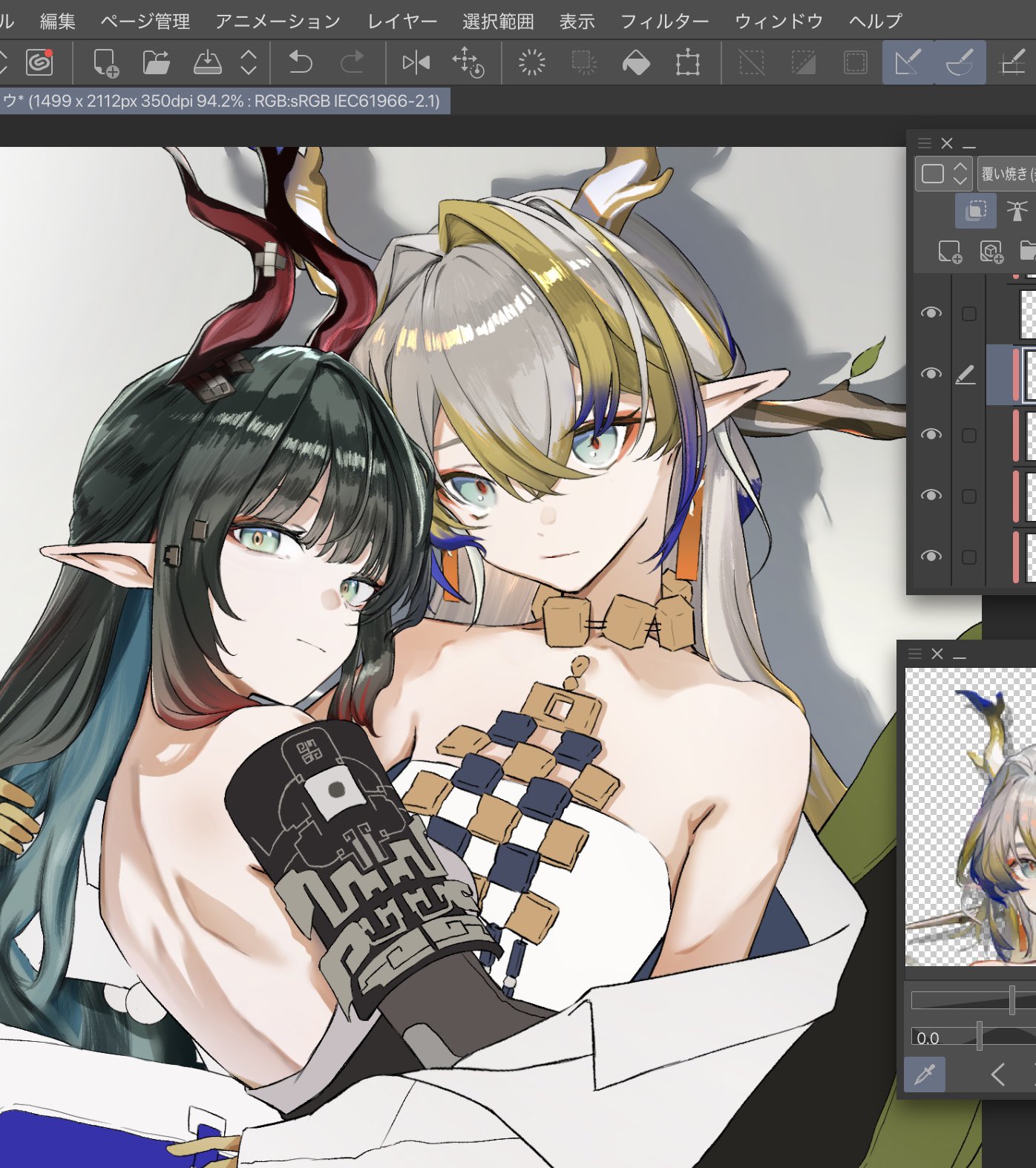Toggle Snap to Special Ruler

[960, 62]
